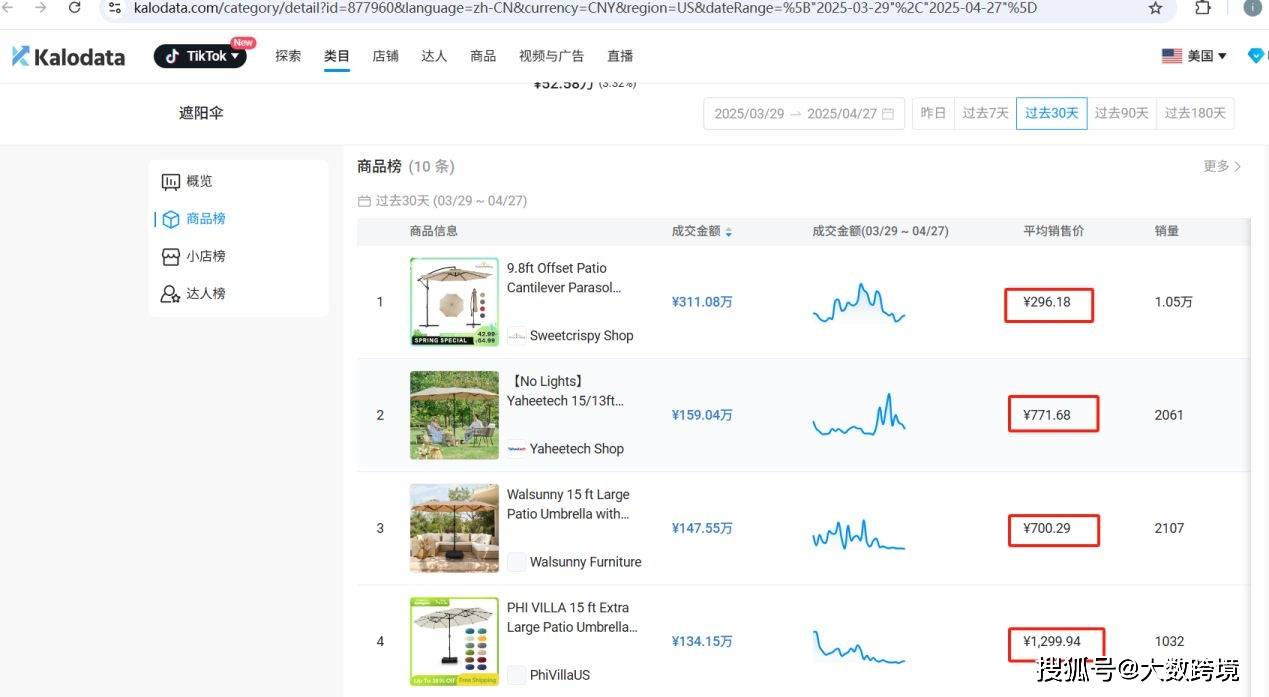Select the 过去30天 date range
1269x697 pixels.
click(x=1051, y=113)
